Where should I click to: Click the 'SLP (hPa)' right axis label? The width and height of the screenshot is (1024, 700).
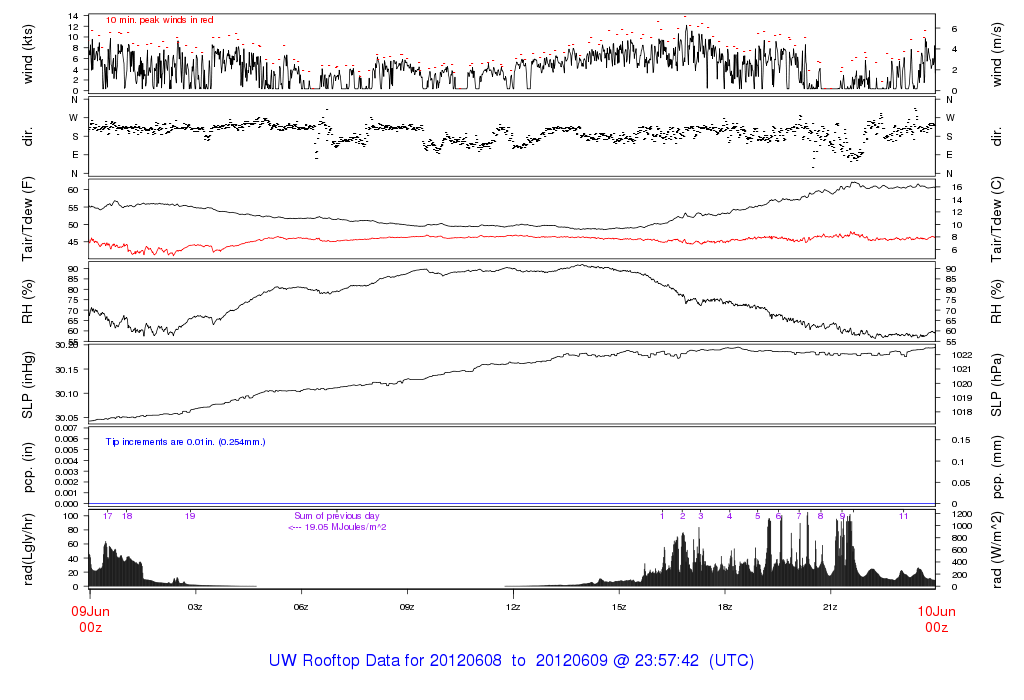pos(997,382)
